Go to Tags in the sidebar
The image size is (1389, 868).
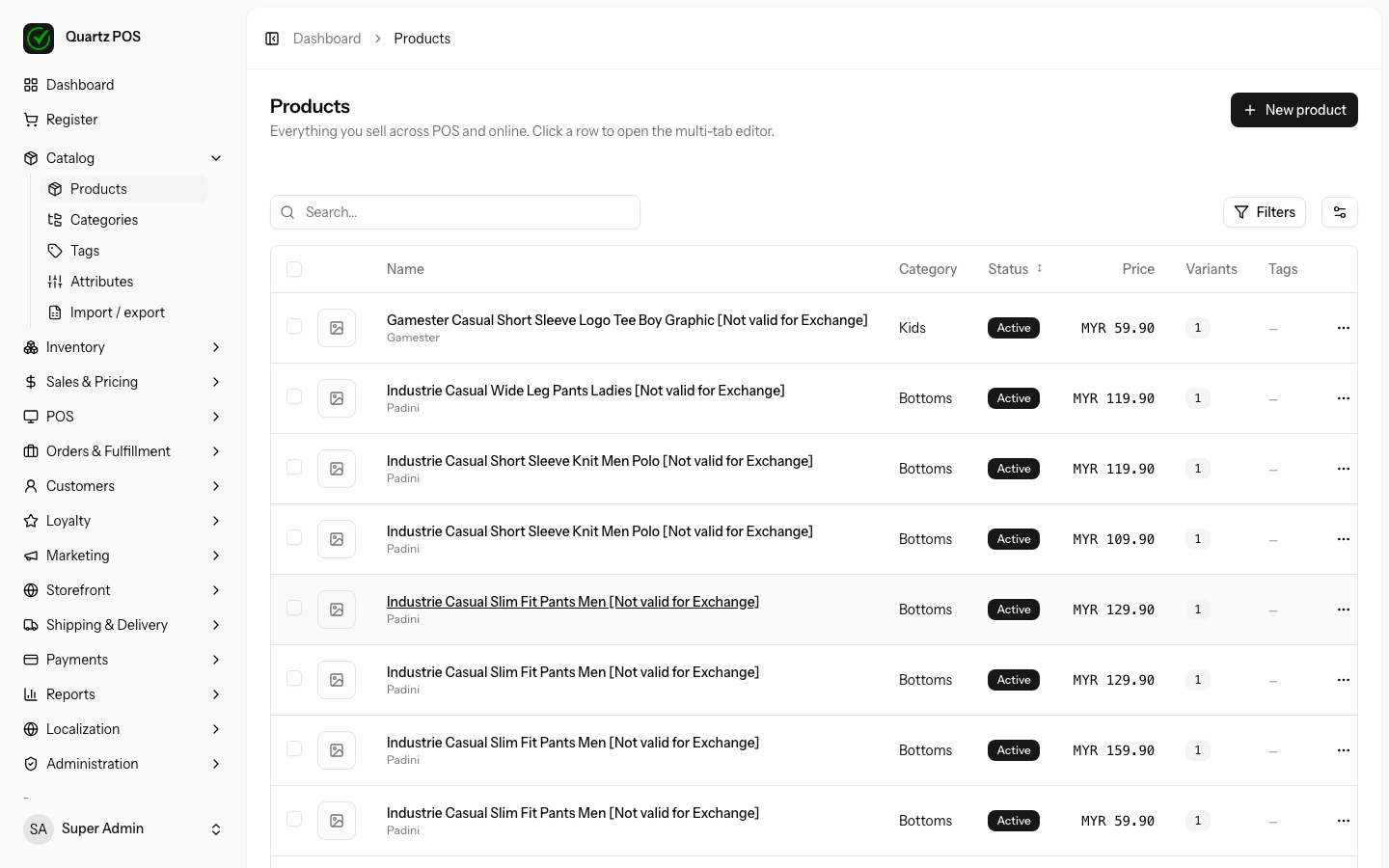pyautogui.click(x=123, y=251)
